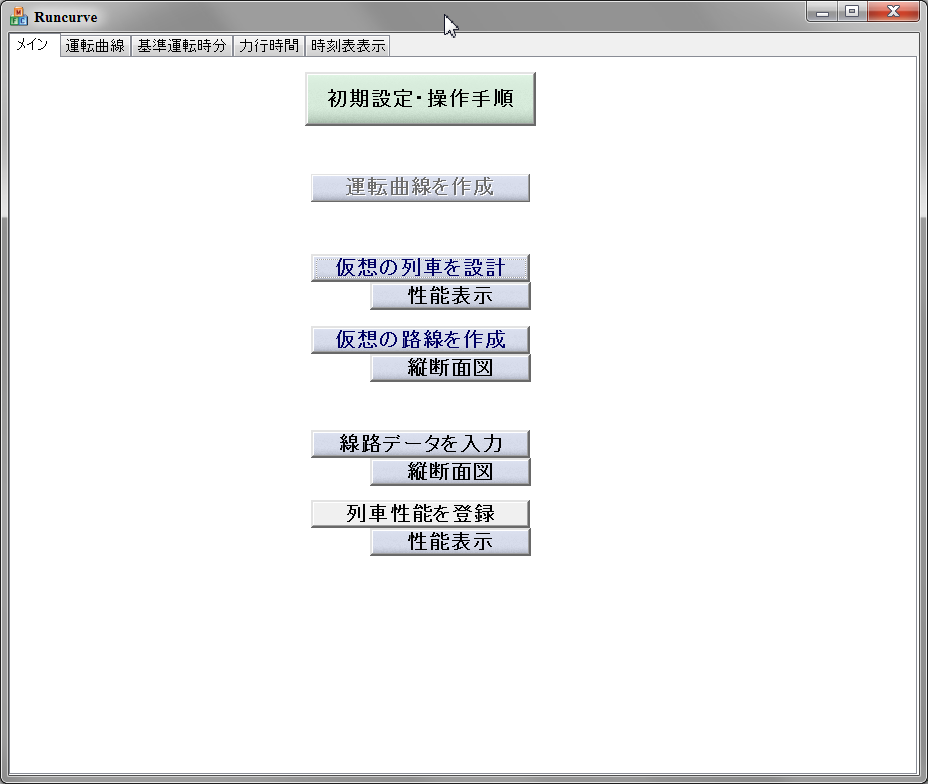
Task: Switch to the 時刻表表示 tab
Action: click(347, 46)
